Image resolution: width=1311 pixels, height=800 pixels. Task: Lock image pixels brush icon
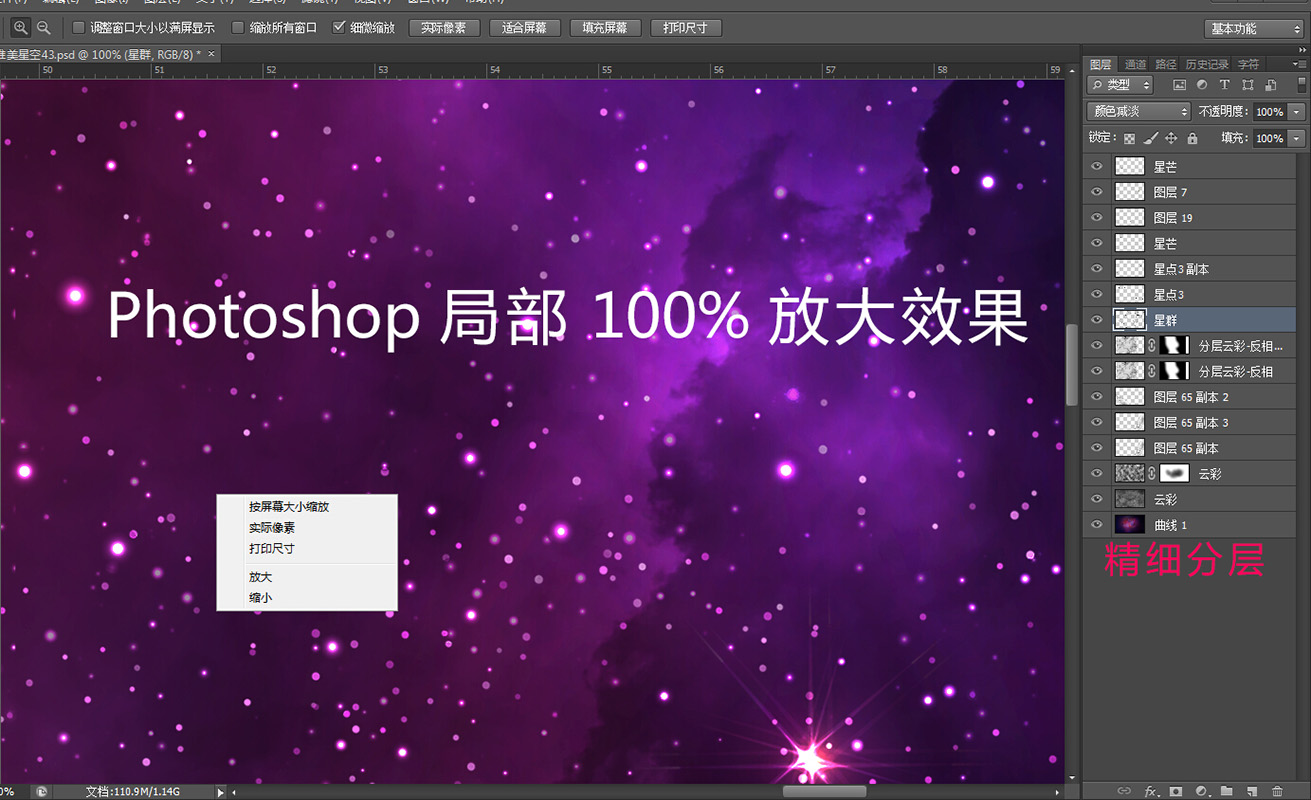point(1150,138)
